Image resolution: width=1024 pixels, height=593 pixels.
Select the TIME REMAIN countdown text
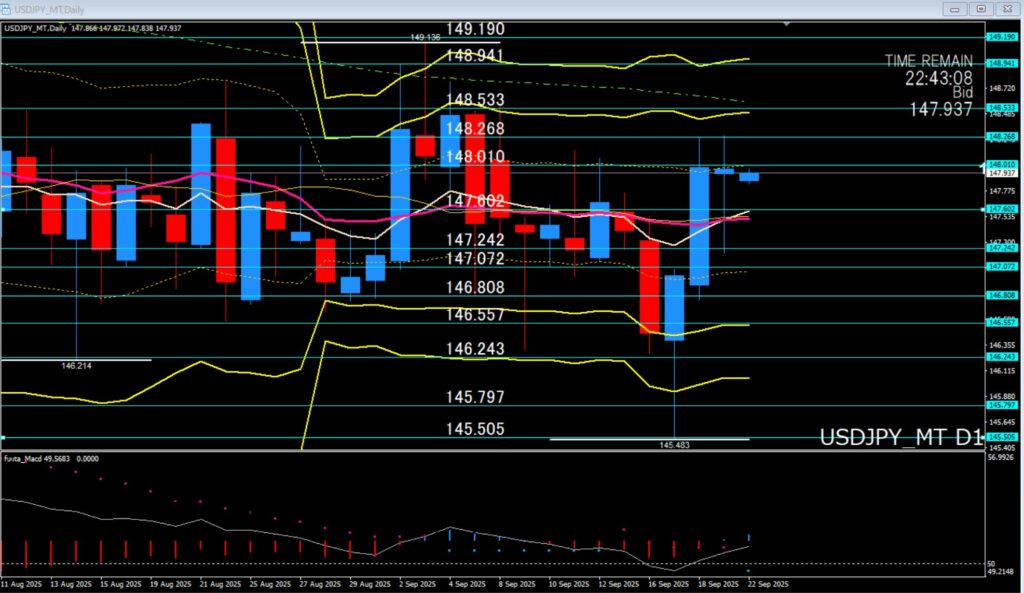pos(928,61)
